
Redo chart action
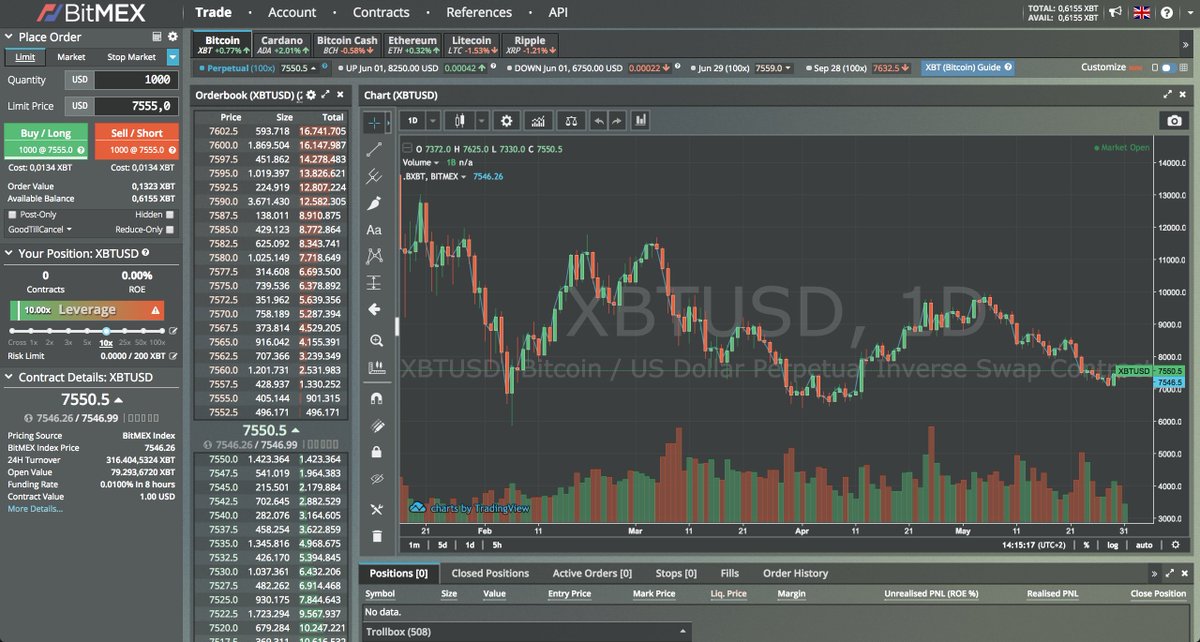pos(616,120)
